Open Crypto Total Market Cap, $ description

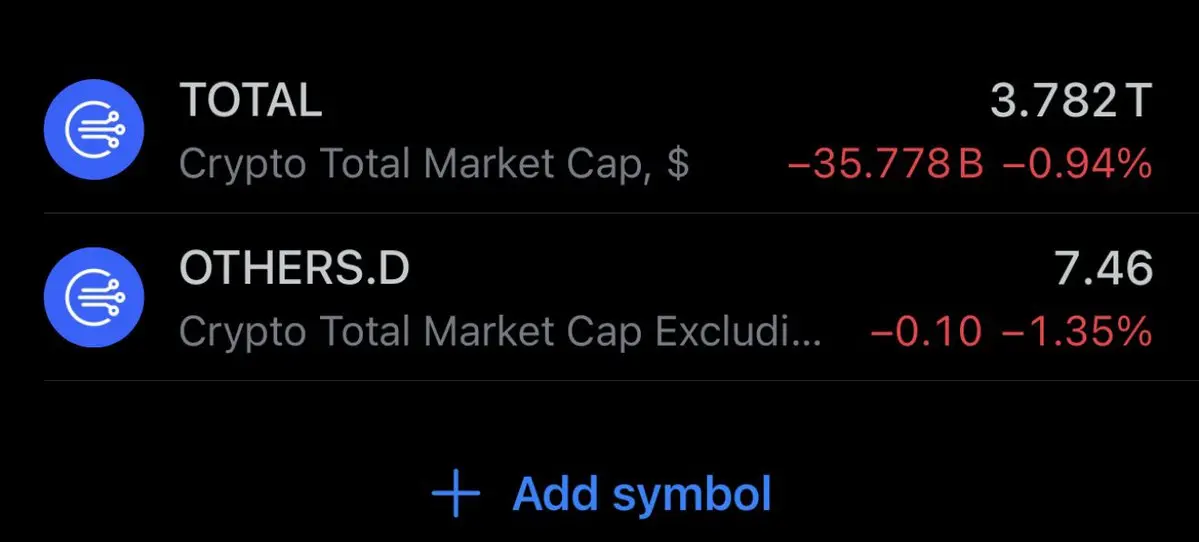434,164
